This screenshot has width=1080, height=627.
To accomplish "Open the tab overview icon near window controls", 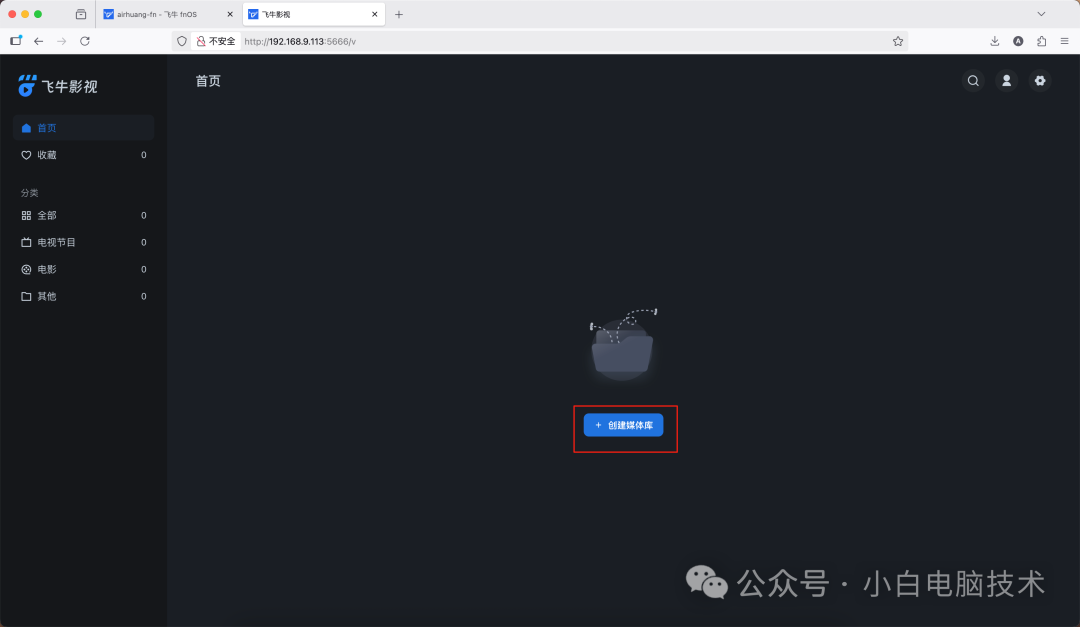I will (x=81, y=14).
